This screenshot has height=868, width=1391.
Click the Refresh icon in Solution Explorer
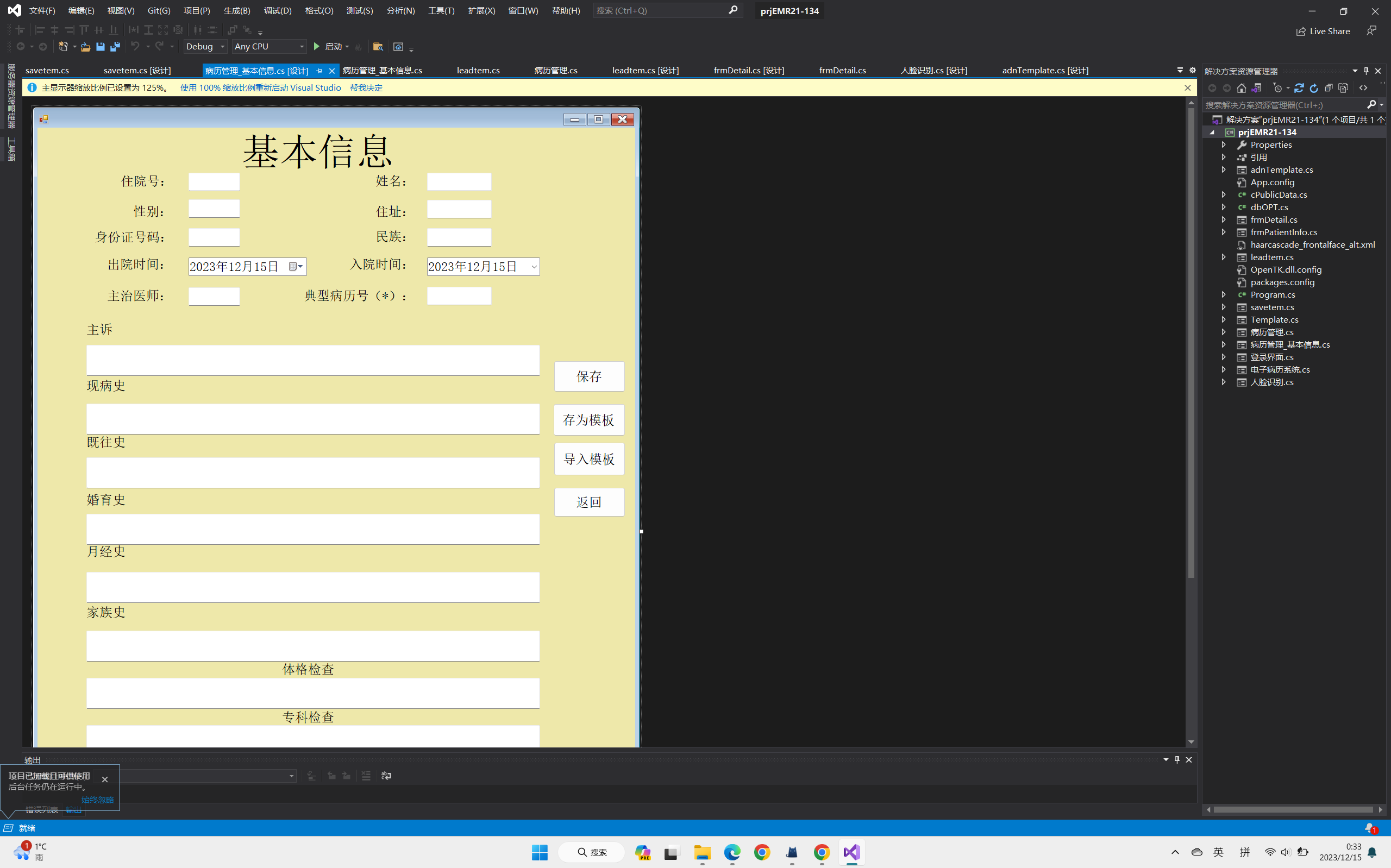(1313, 88)
